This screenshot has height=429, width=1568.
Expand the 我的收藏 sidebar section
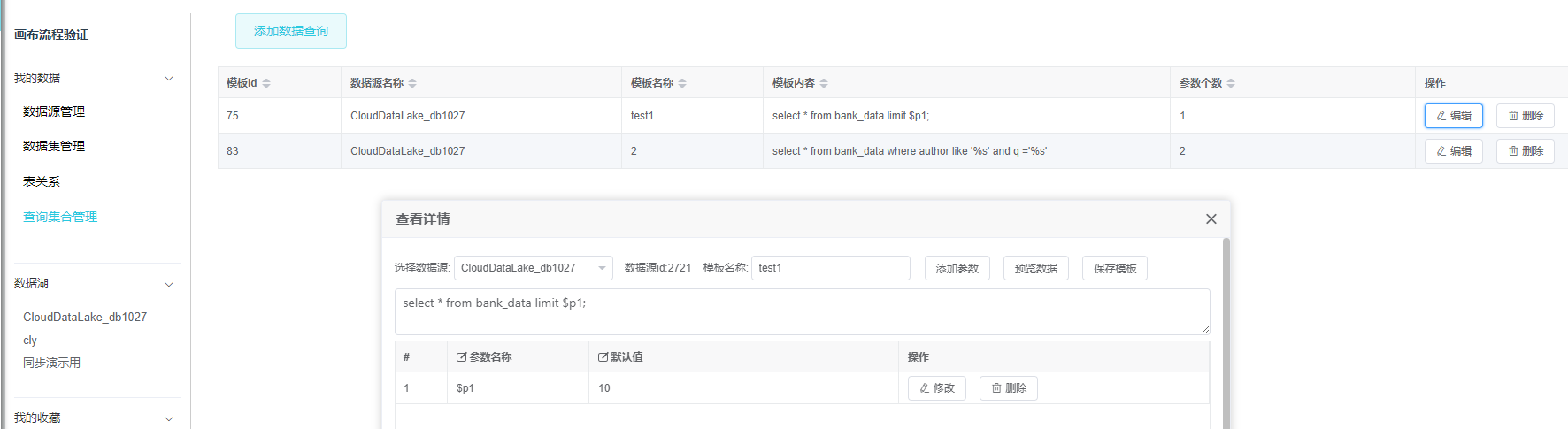169,418
